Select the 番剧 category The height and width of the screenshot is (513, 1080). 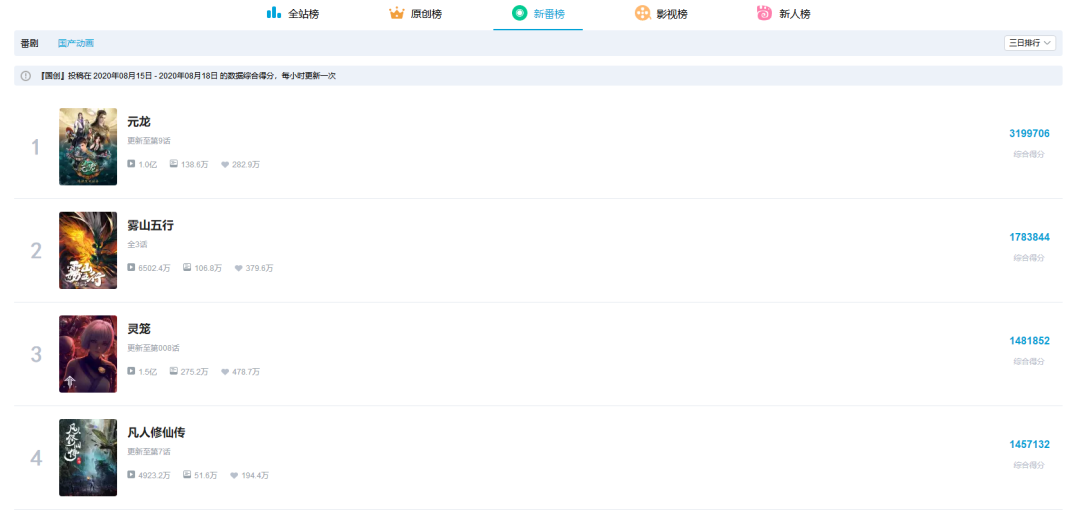(x=30, y=44)
